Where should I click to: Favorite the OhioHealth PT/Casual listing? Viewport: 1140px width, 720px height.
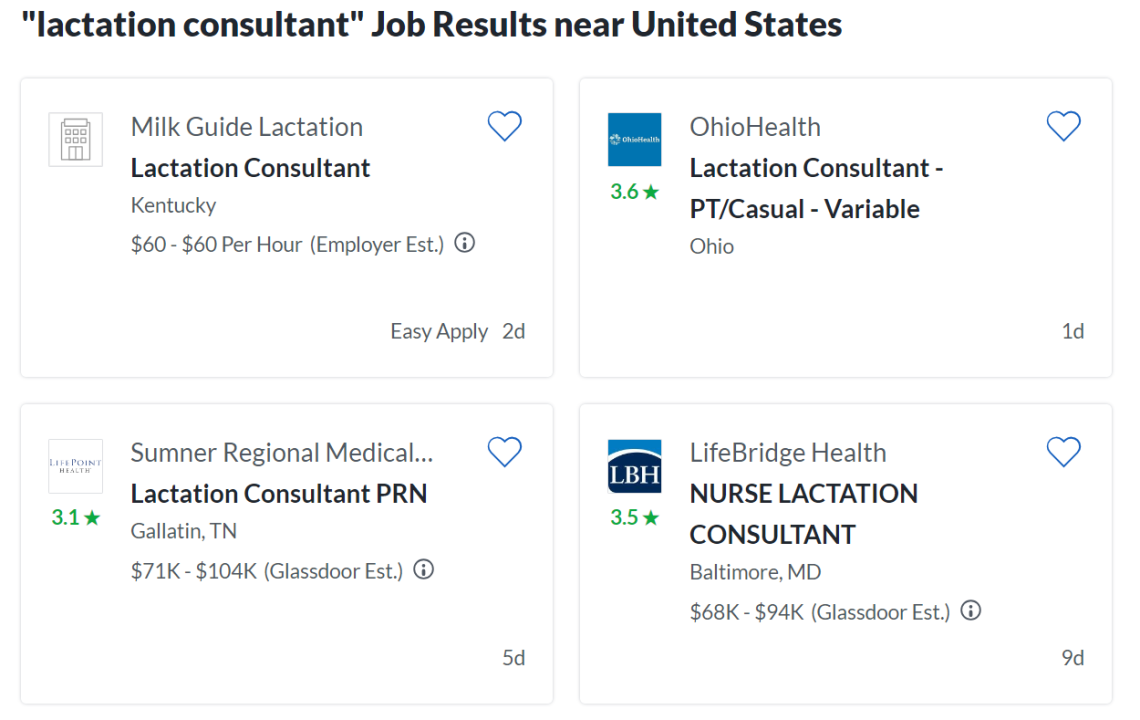1063,126
